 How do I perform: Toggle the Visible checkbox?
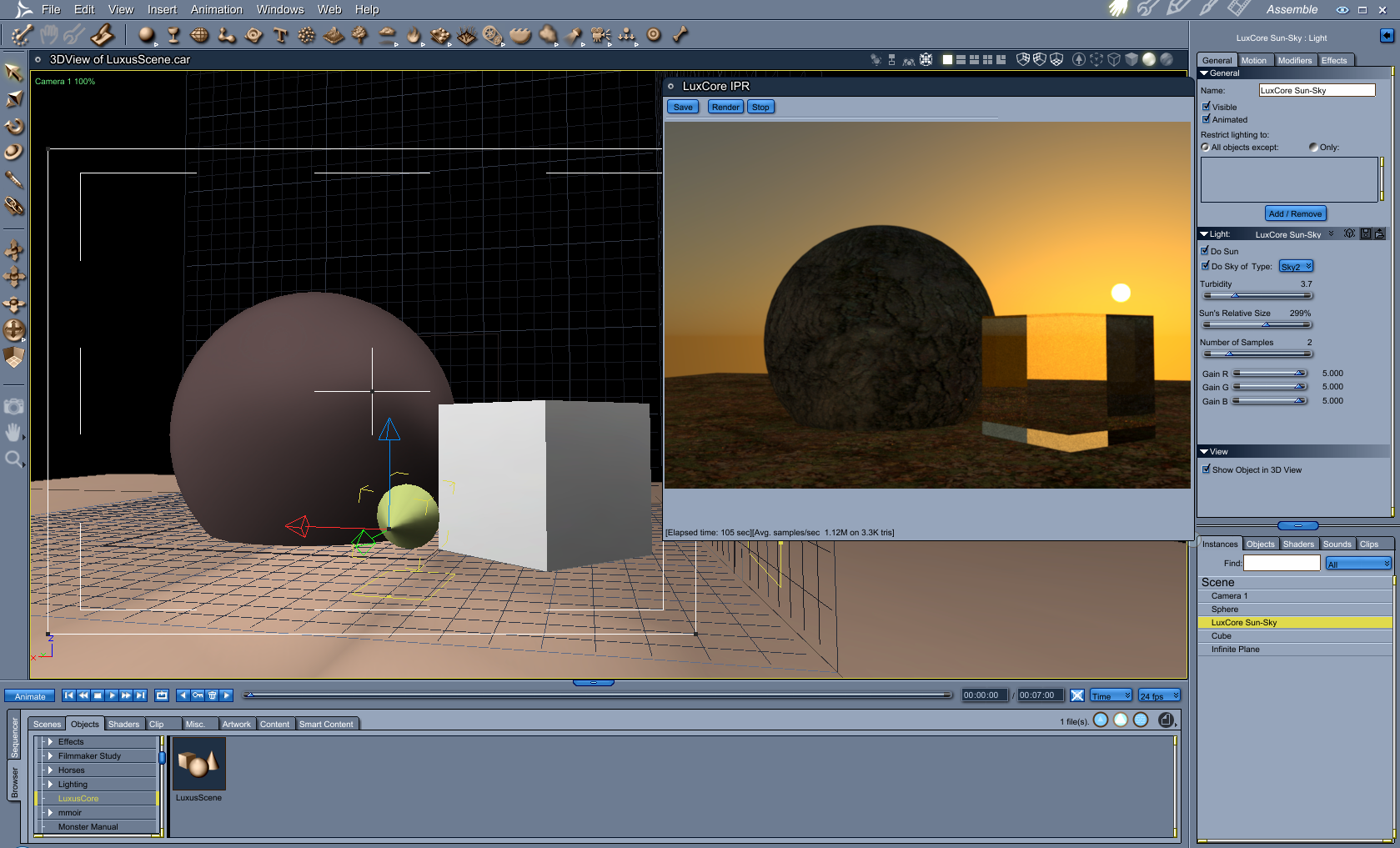coord(1206,107)
